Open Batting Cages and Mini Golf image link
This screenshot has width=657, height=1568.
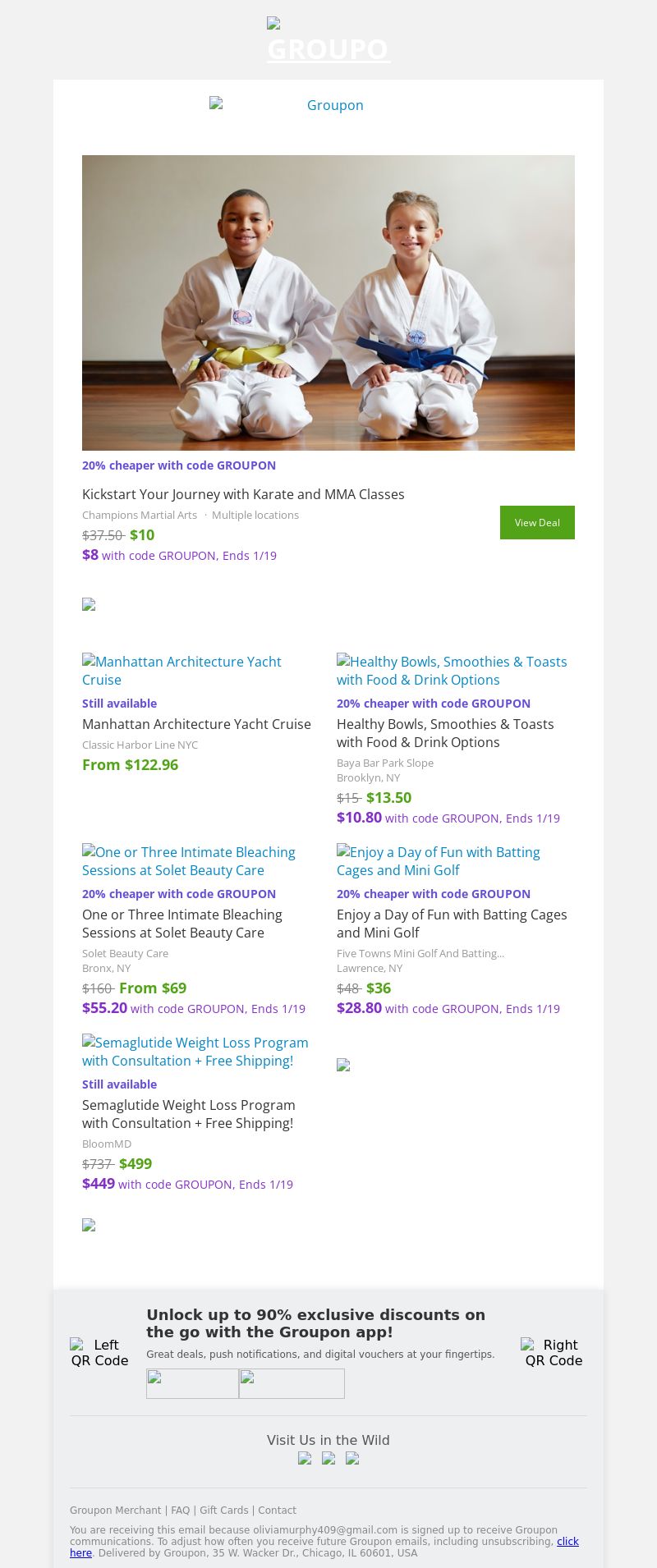(x=439, y=861)
